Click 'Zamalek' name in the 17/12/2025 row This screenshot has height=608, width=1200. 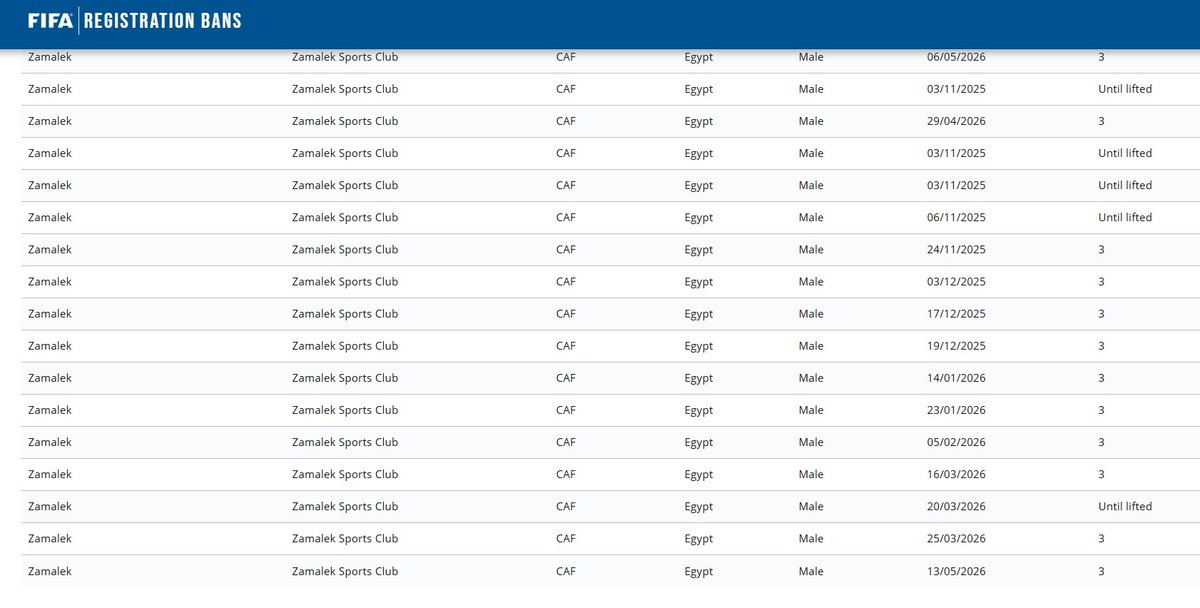(x=50, y=313)
